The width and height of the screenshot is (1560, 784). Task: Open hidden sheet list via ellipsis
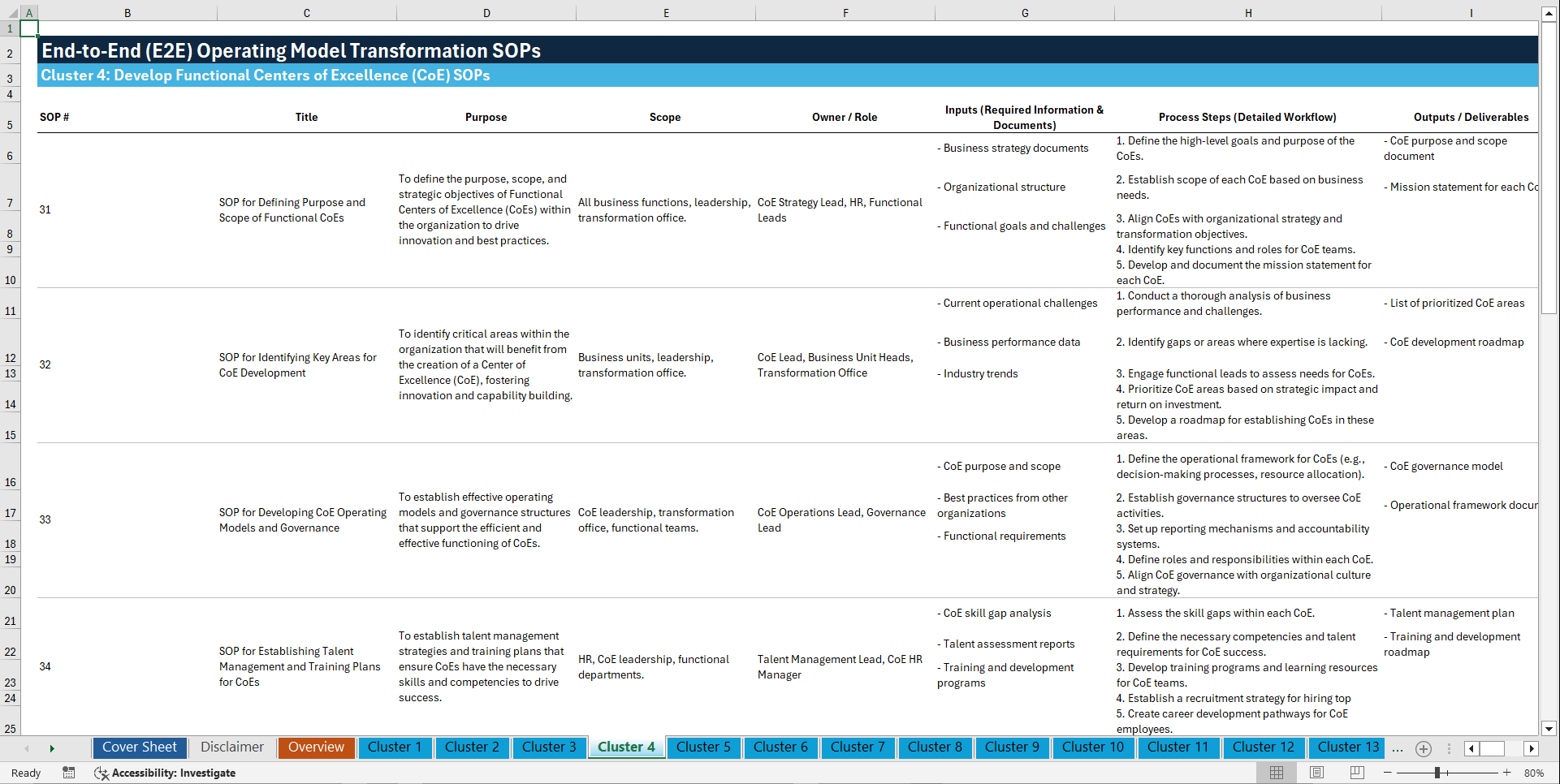click(1398, 748)
